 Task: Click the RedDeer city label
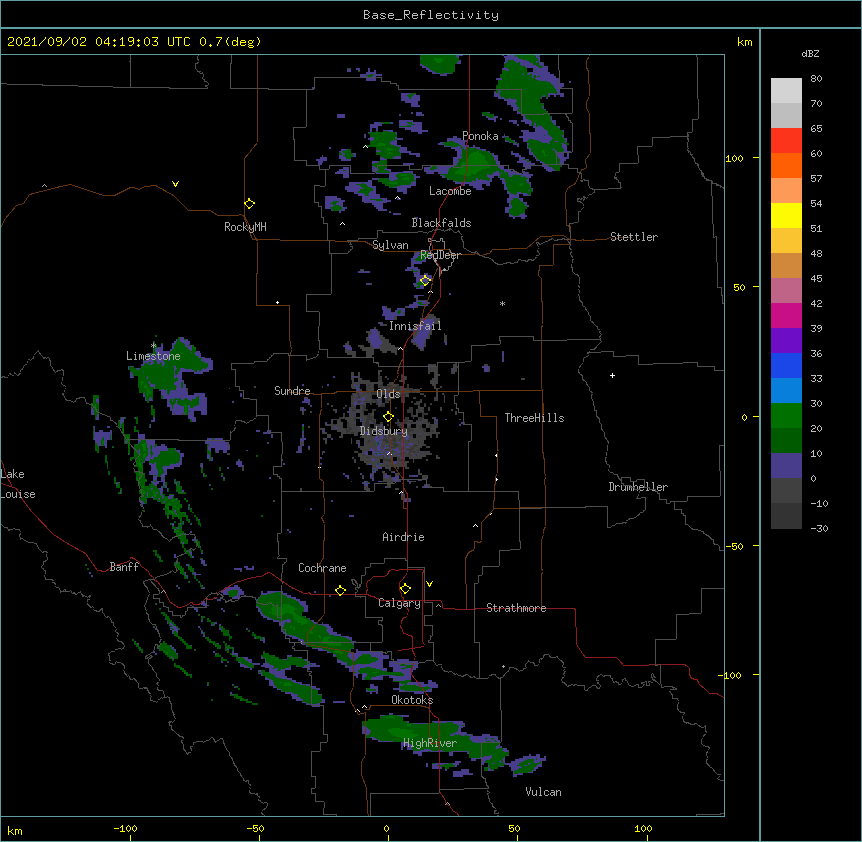(x=440, y=255)
